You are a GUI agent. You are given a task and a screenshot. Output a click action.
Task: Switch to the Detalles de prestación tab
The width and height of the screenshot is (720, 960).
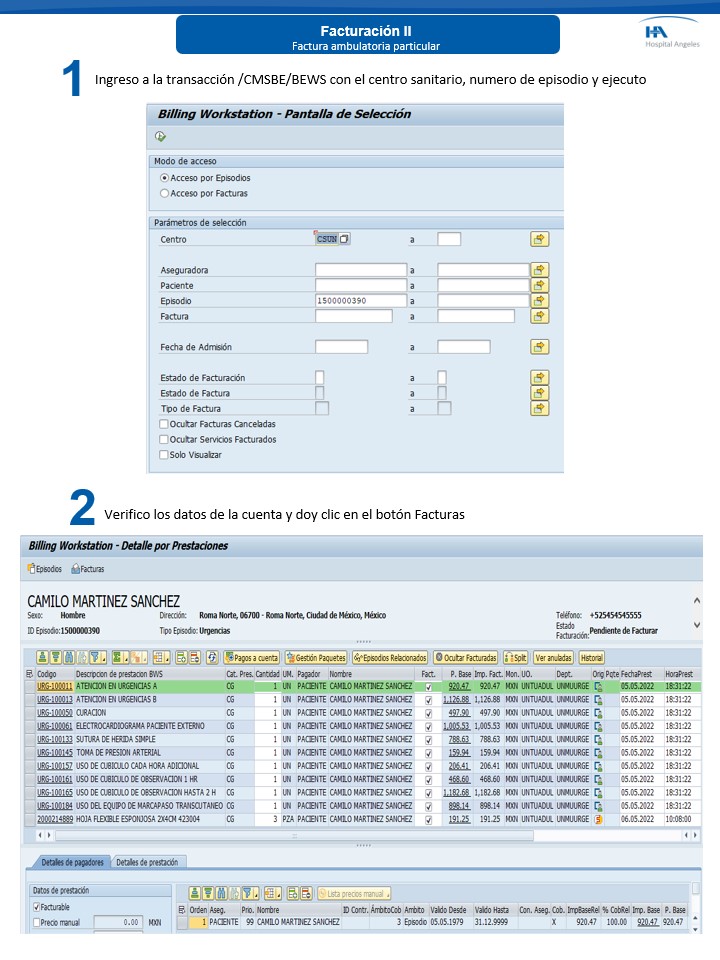click(x=149, y=862)
